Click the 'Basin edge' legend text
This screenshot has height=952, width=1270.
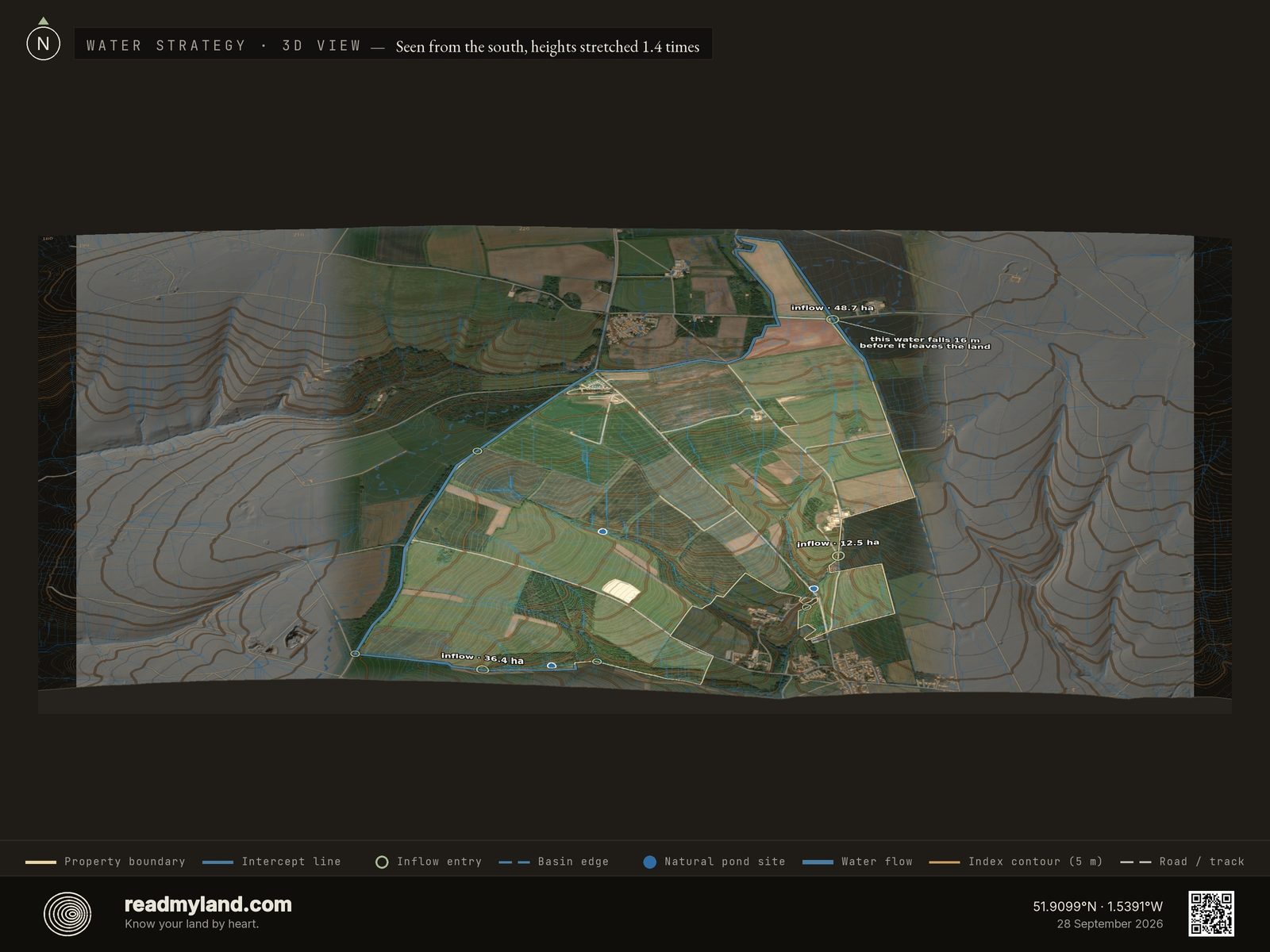[x=573, y=862]
